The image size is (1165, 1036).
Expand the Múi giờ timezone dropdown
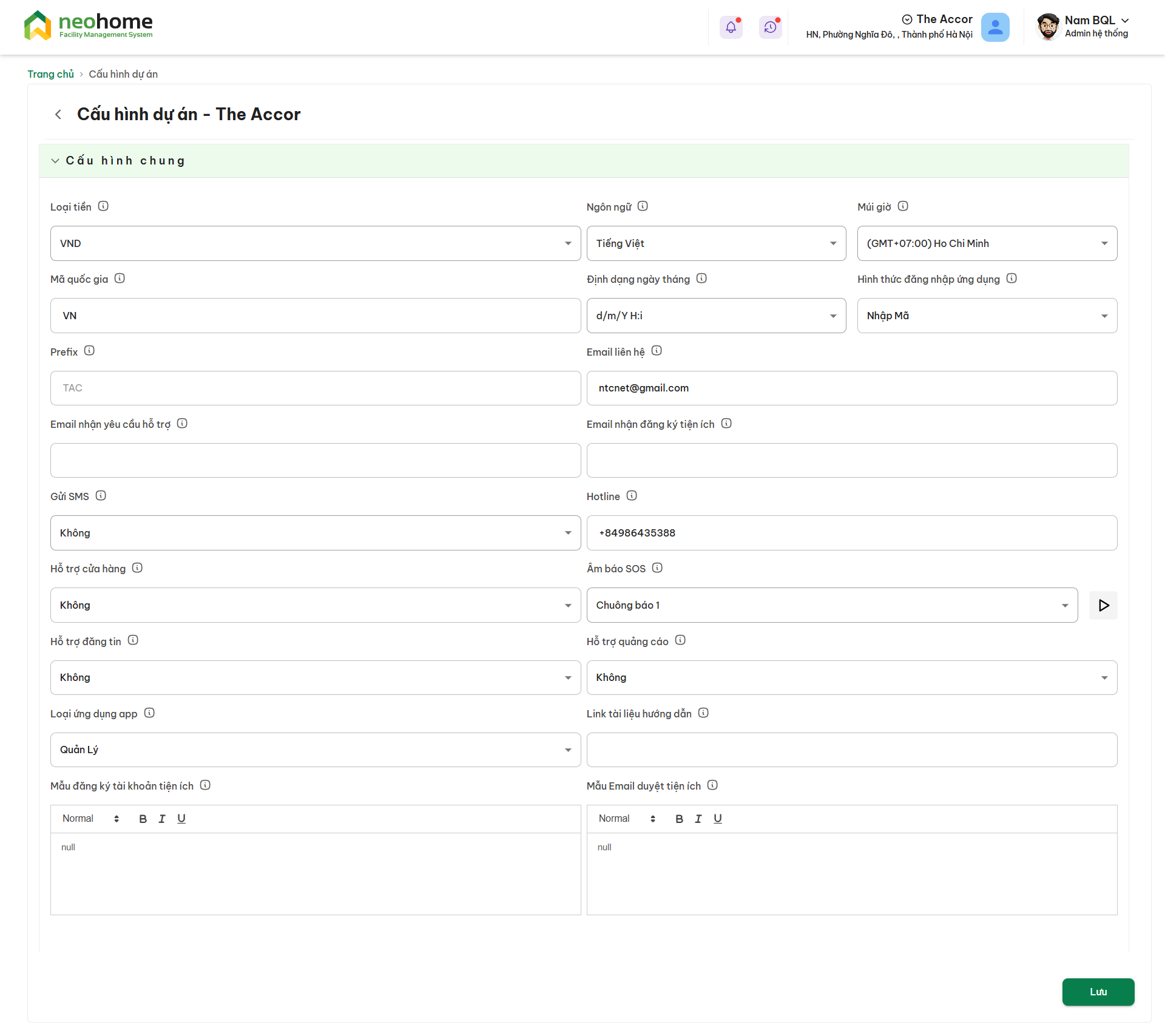click(x=987, y=243)
